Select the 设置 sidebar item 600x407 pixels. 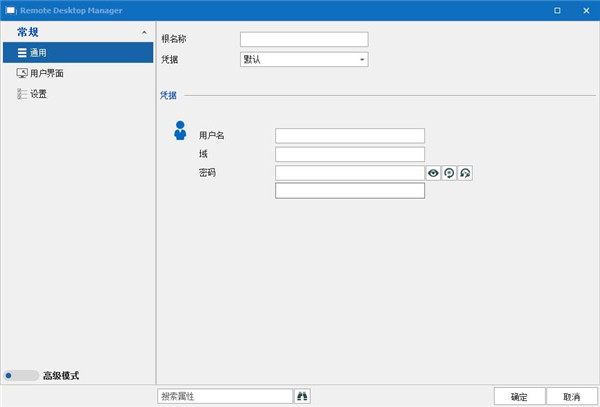[x=78, y=94]
